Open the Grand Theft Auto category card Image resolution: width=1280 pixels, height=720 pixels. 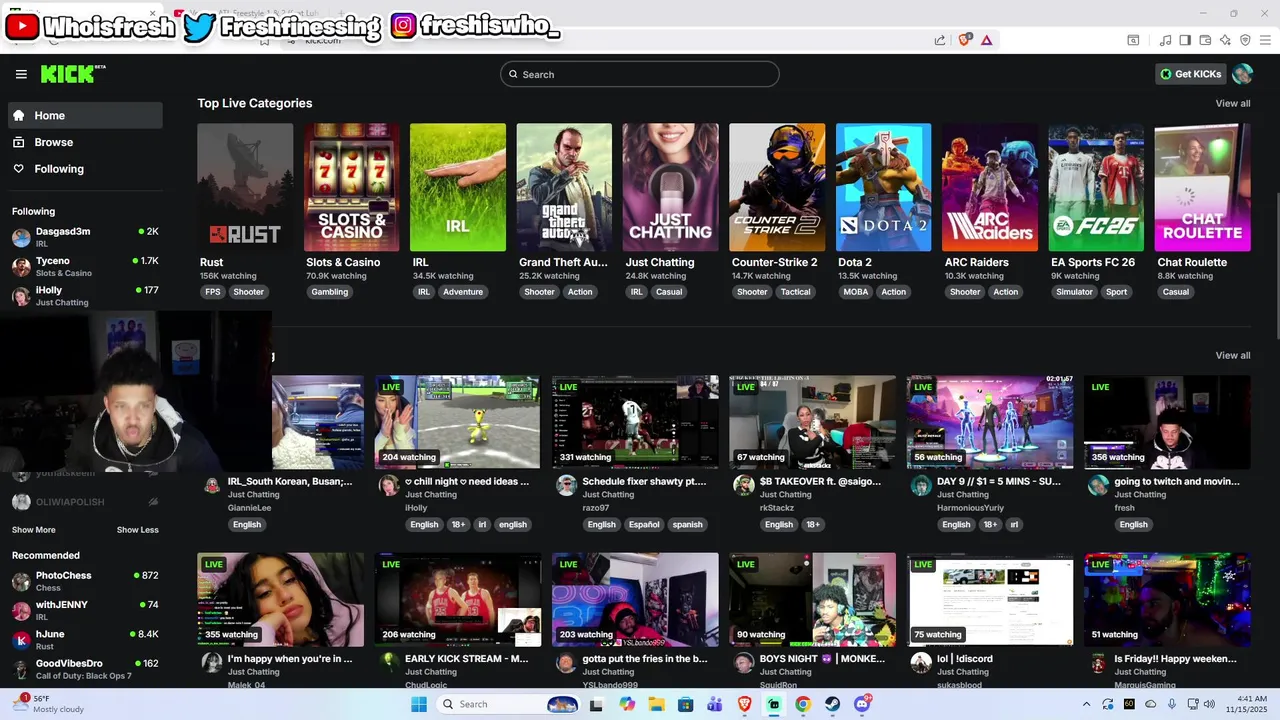(564, 187)
